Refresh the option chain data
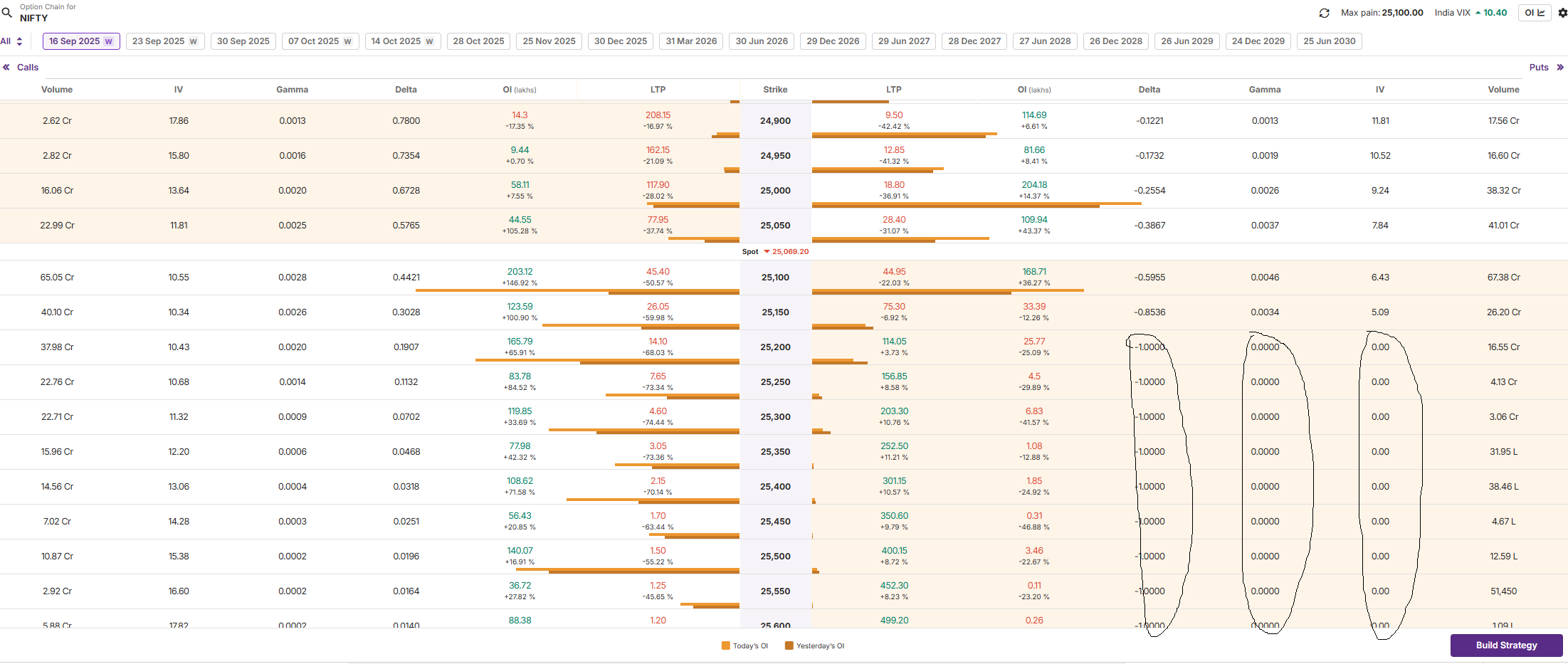 tap(1324, 13)
